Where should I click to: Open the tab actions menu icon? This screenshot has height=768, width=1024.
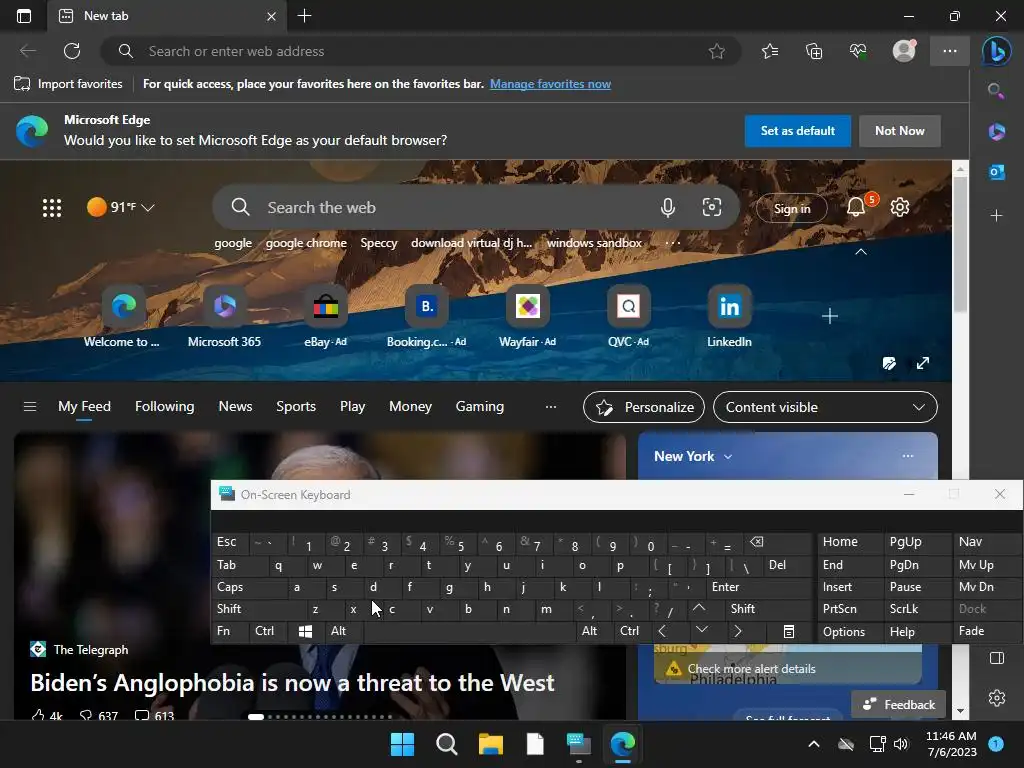pos(24,16)
